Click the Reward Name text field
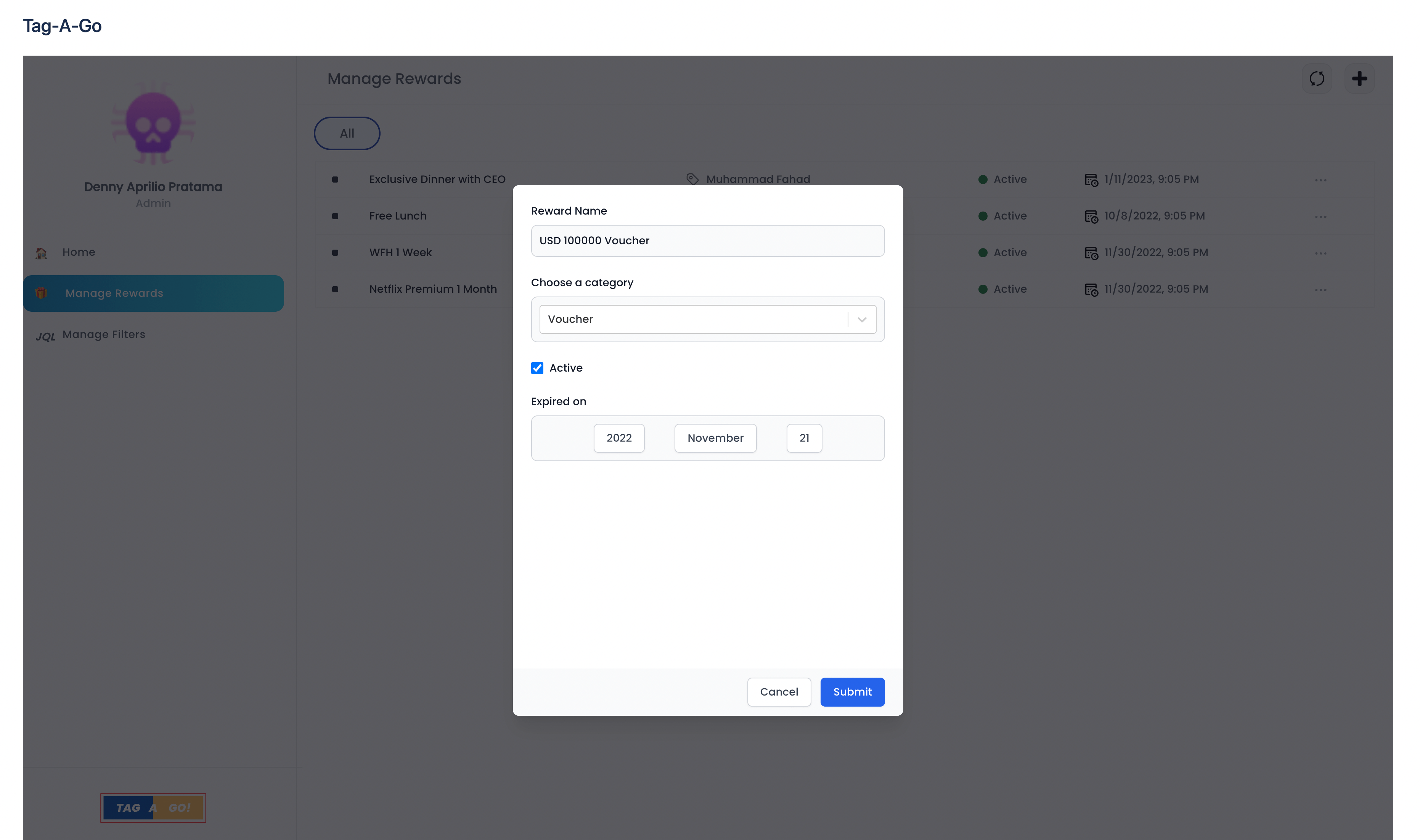 click(707, 241)
